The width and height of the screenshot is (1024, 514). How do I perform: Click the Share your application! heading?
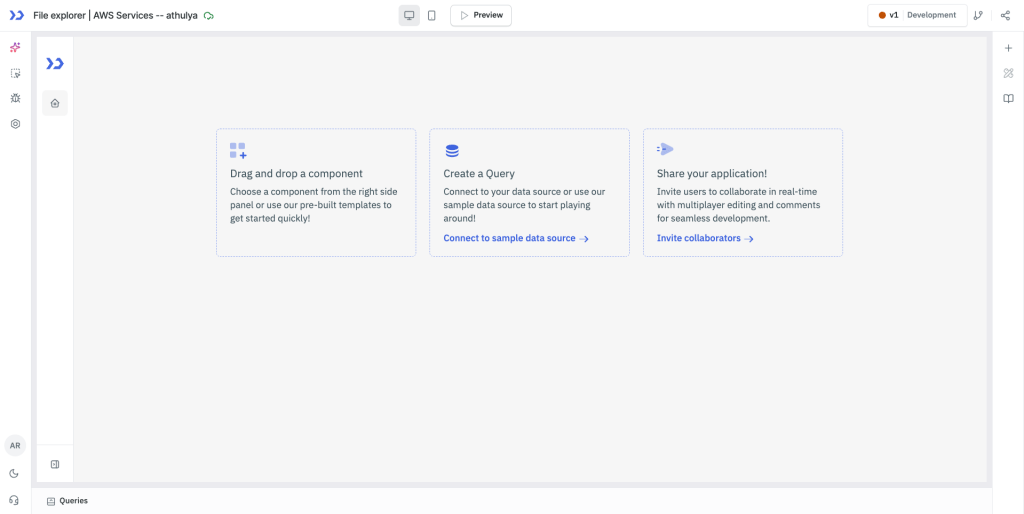pos(712,174)
